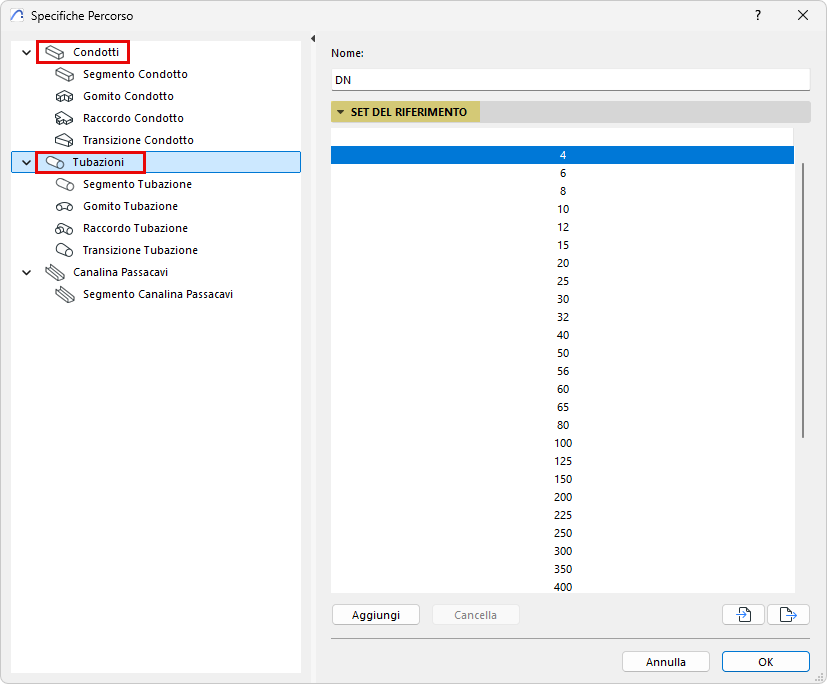827x684 pixels.
Task: Select value 125 in the list
Action: coord(562,461)
